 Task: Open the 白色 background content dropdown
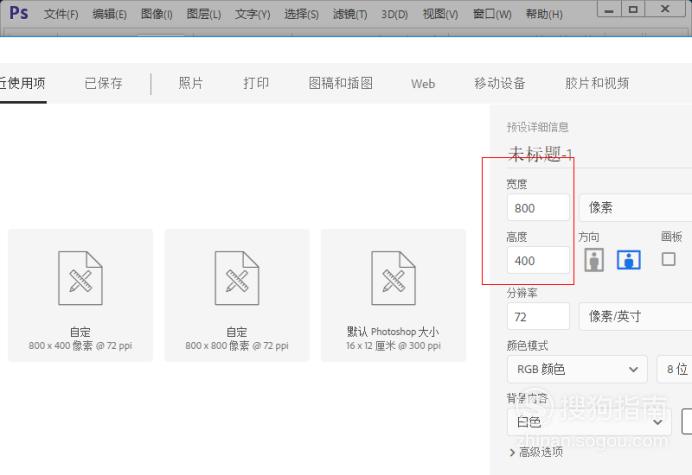pyautogui.click(x=590, y=422)
